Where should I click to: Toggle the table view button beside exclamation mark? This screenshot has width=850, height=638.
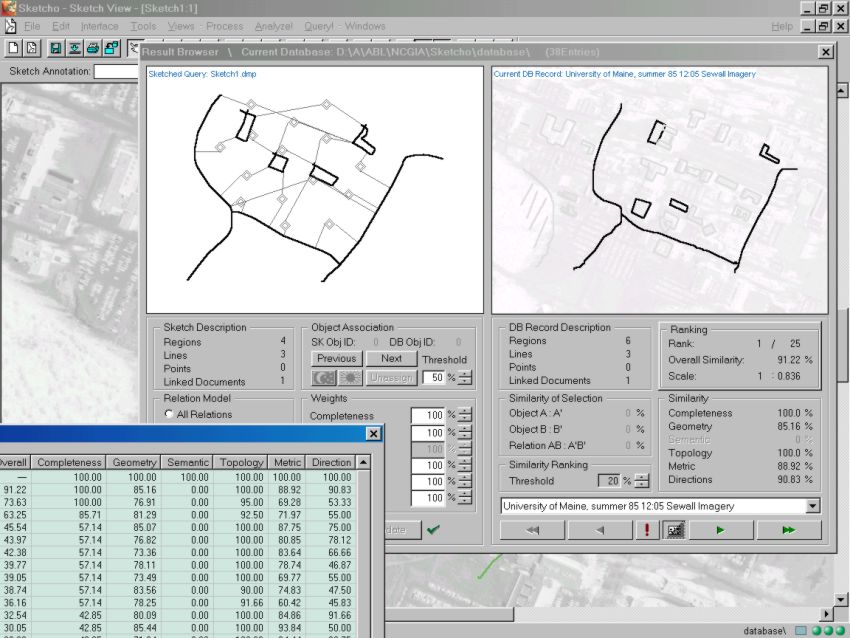(674, 530)
